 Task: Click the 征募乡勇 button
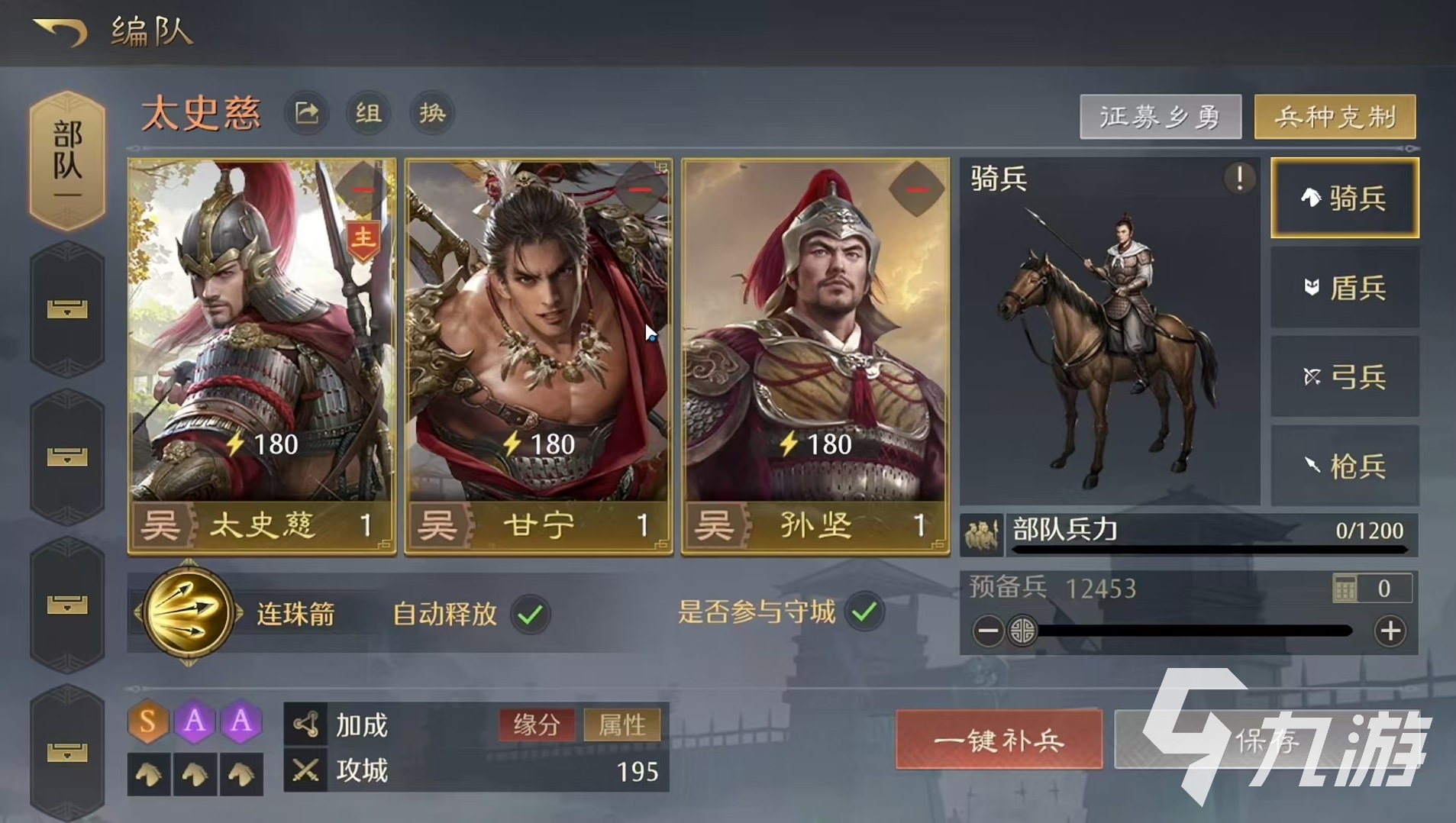pyautogui.click(x=1161, y=117)
